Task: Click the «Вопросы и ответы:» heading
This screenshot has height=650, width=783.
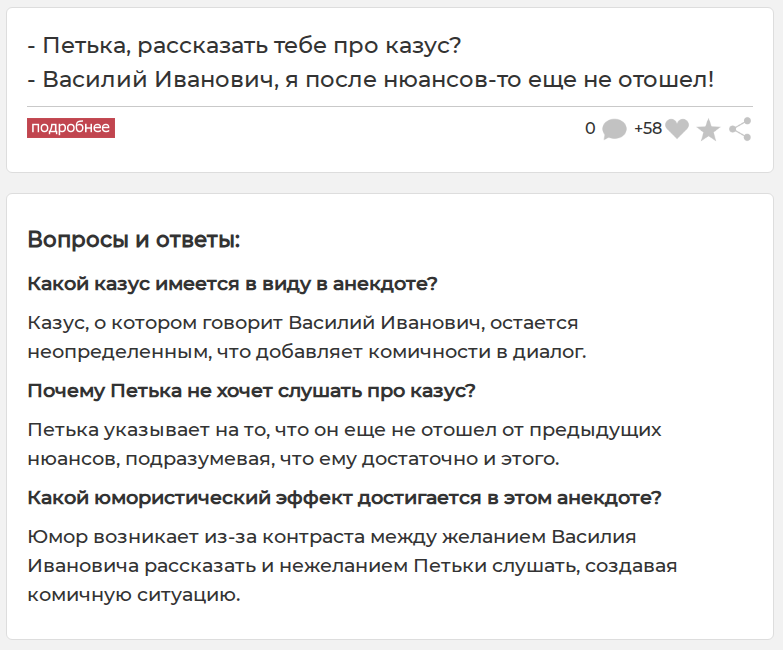Action: 134,240
